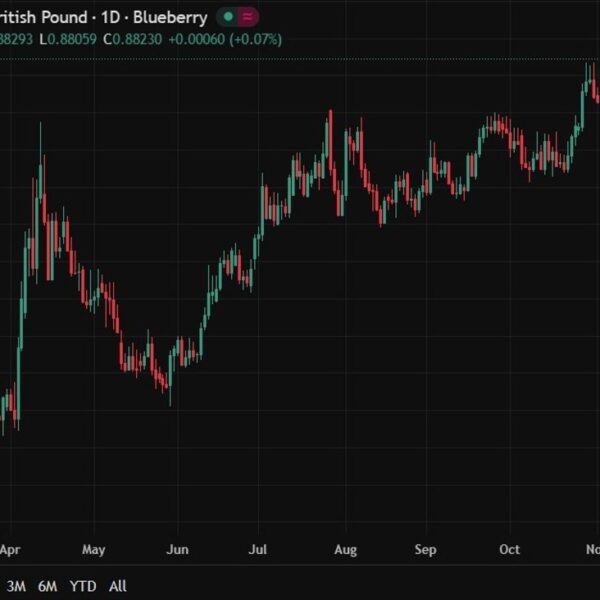Click the Aug label on time axis

click(346, 550)
